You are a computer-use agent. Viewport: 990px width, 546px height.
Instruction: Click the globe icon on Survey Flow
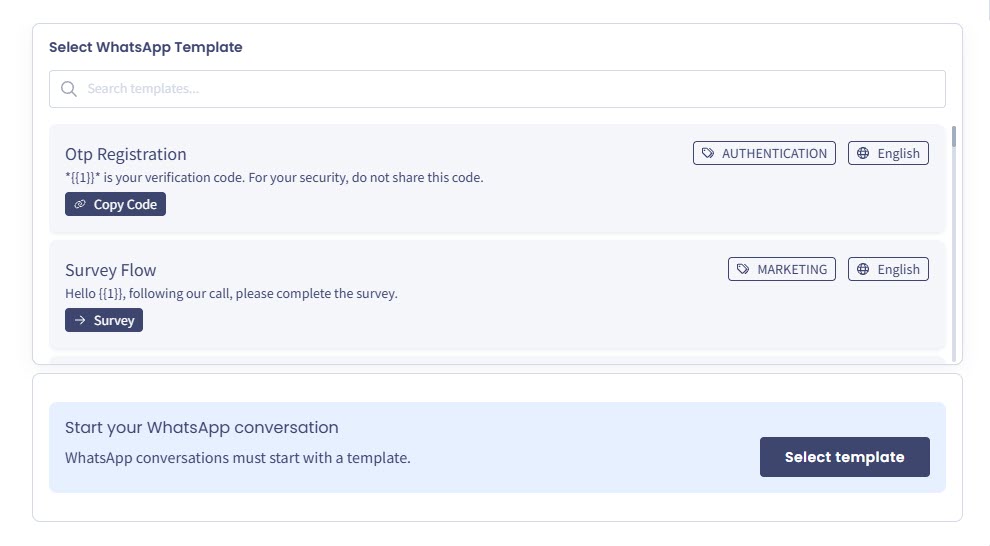click(x=863, y=270)
